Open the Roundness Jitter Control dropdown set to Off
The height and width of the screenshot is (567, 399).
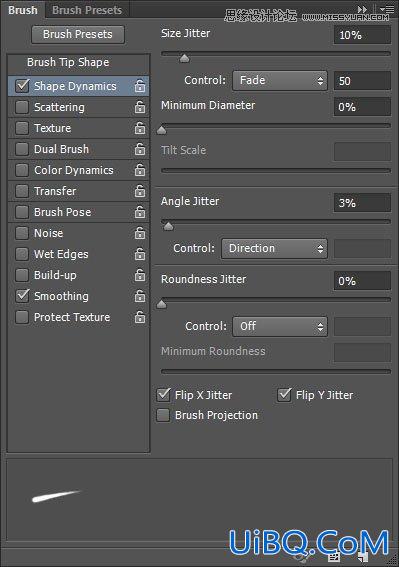tap(280, 327)
